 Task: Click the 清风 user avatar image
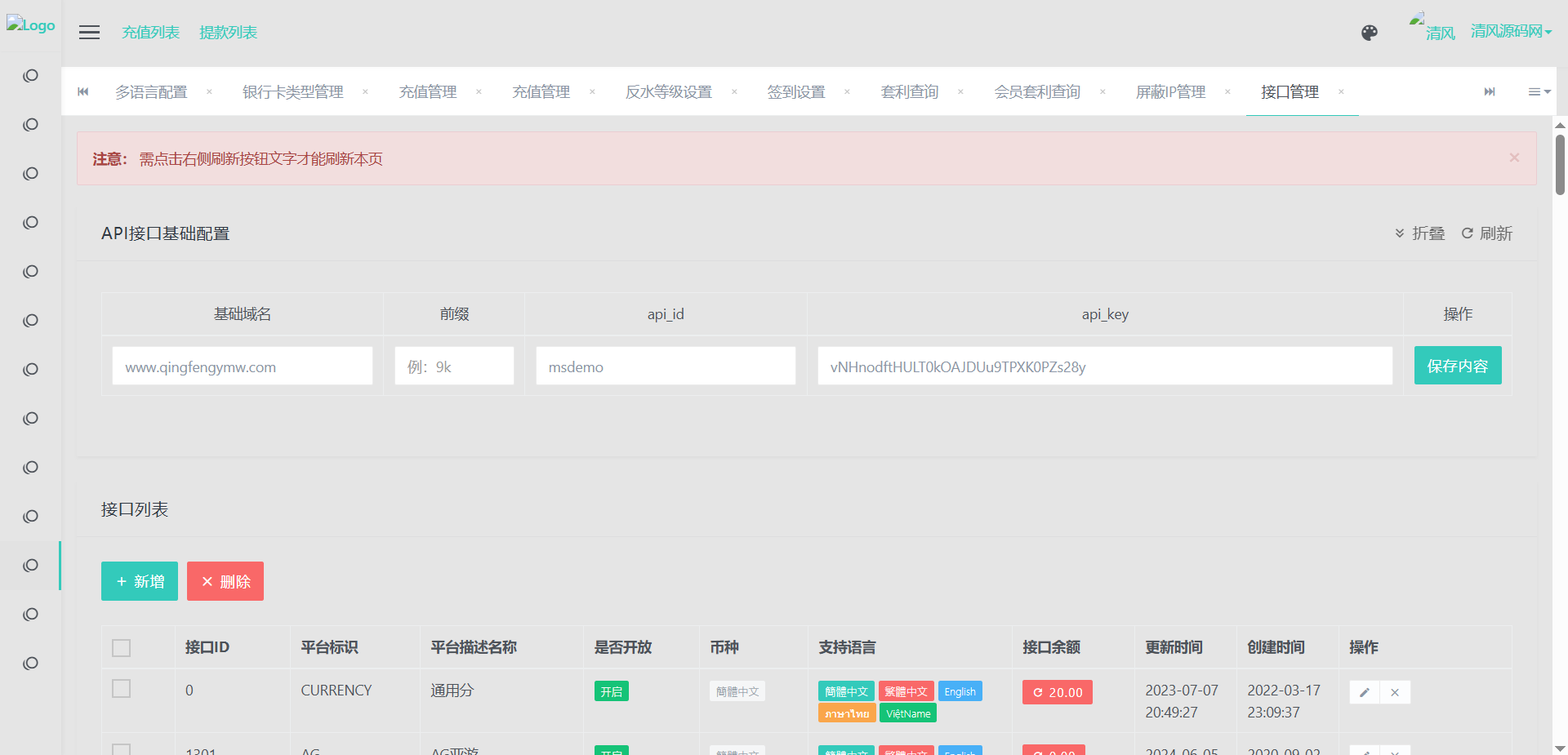(x=1432, y=26)
